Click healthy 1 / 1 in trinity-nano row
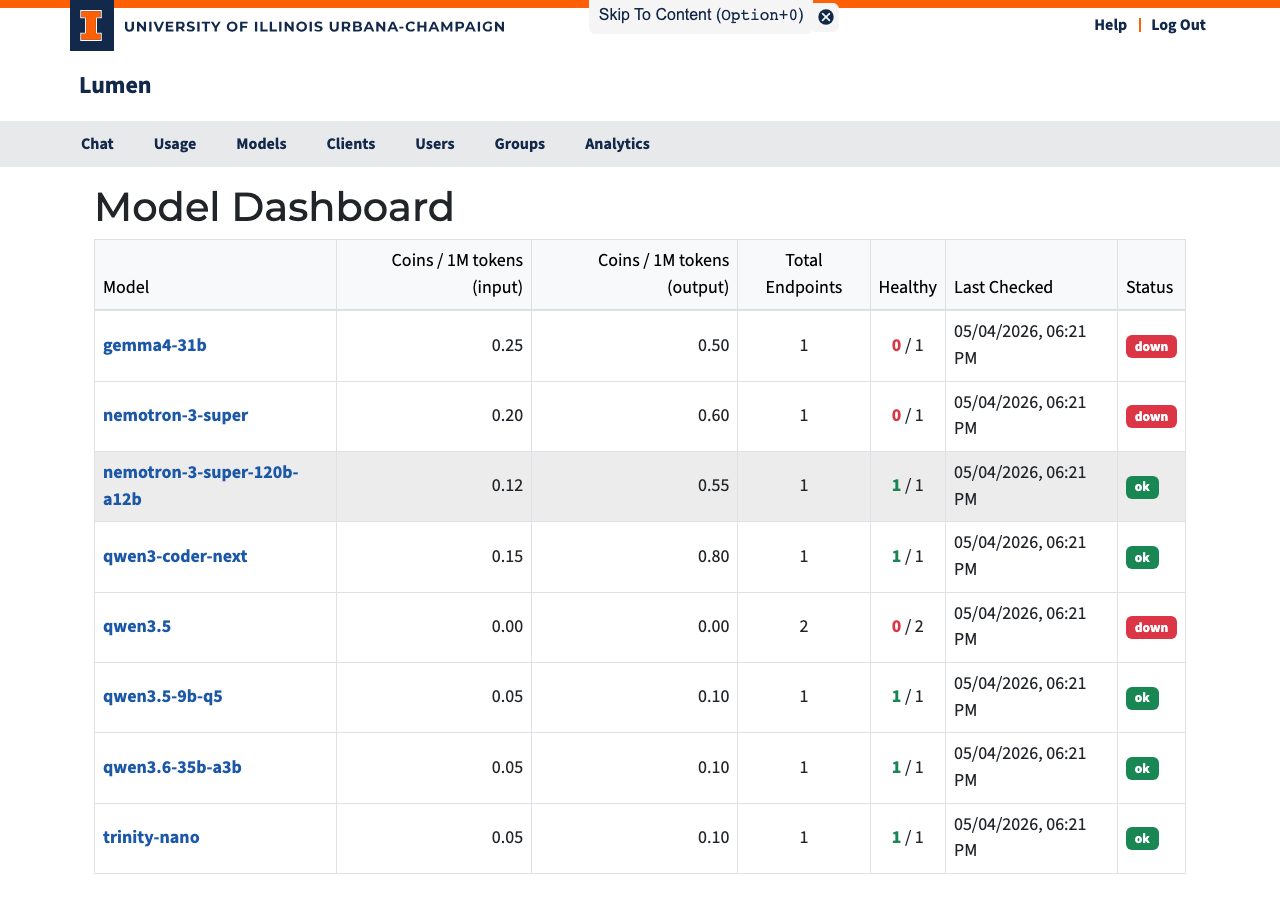The width and height of the screenshot is (1280, 900). tap(908, 838)
